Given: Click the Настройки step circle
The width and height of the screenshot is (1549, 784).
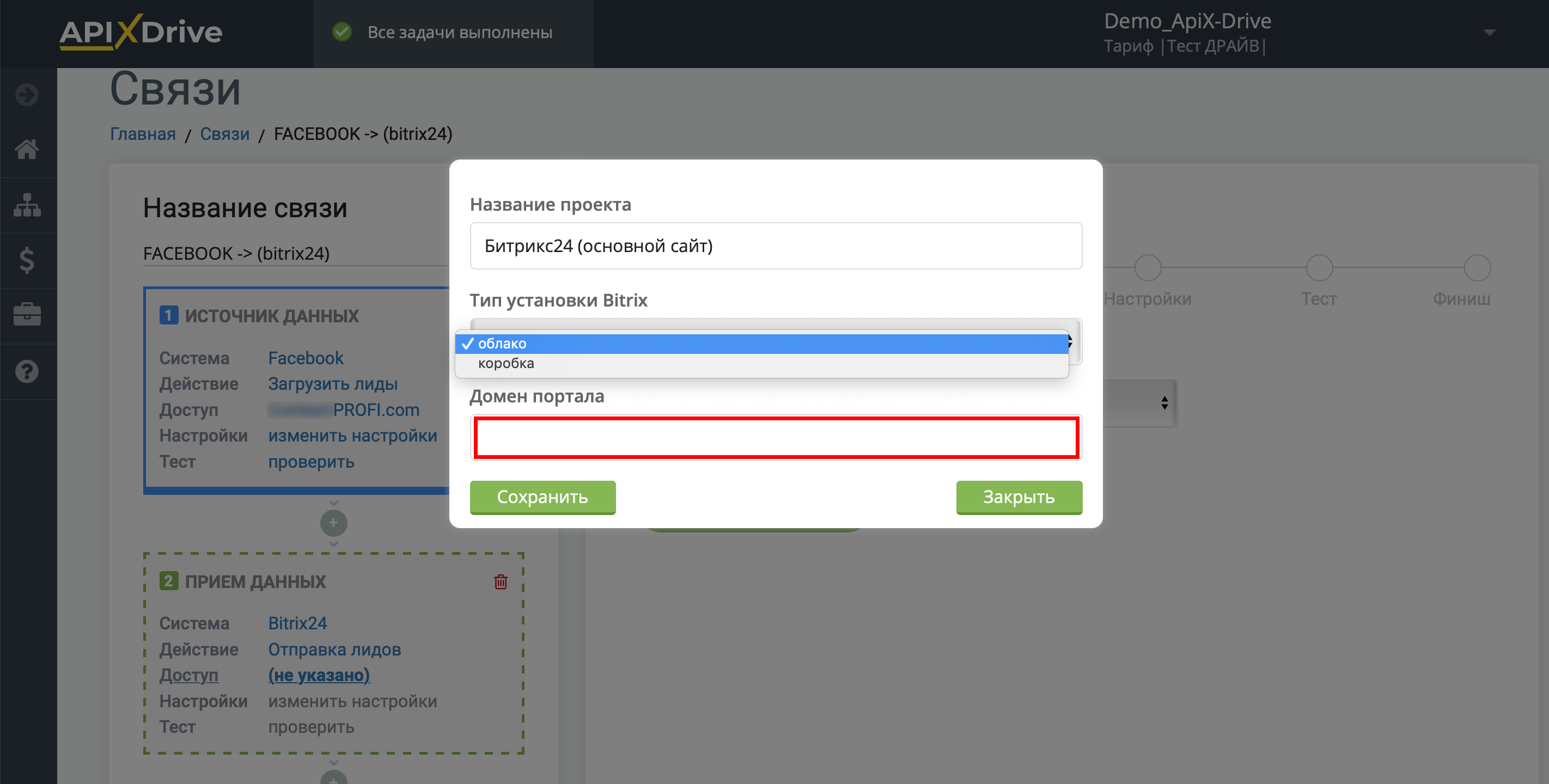Looking at the screenshot, I should (1148, 267).
